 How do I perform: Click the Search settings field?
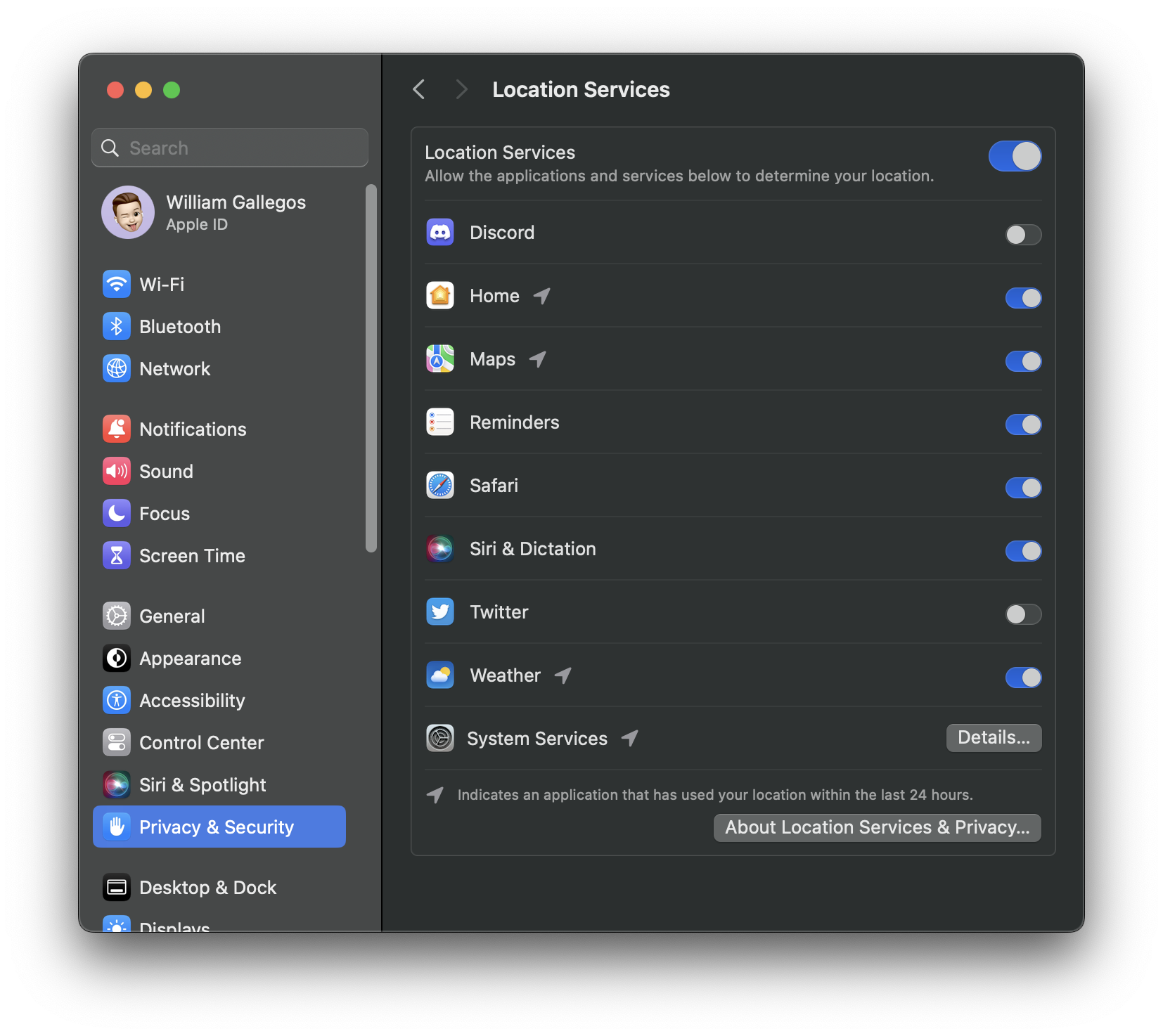point(230,148)
